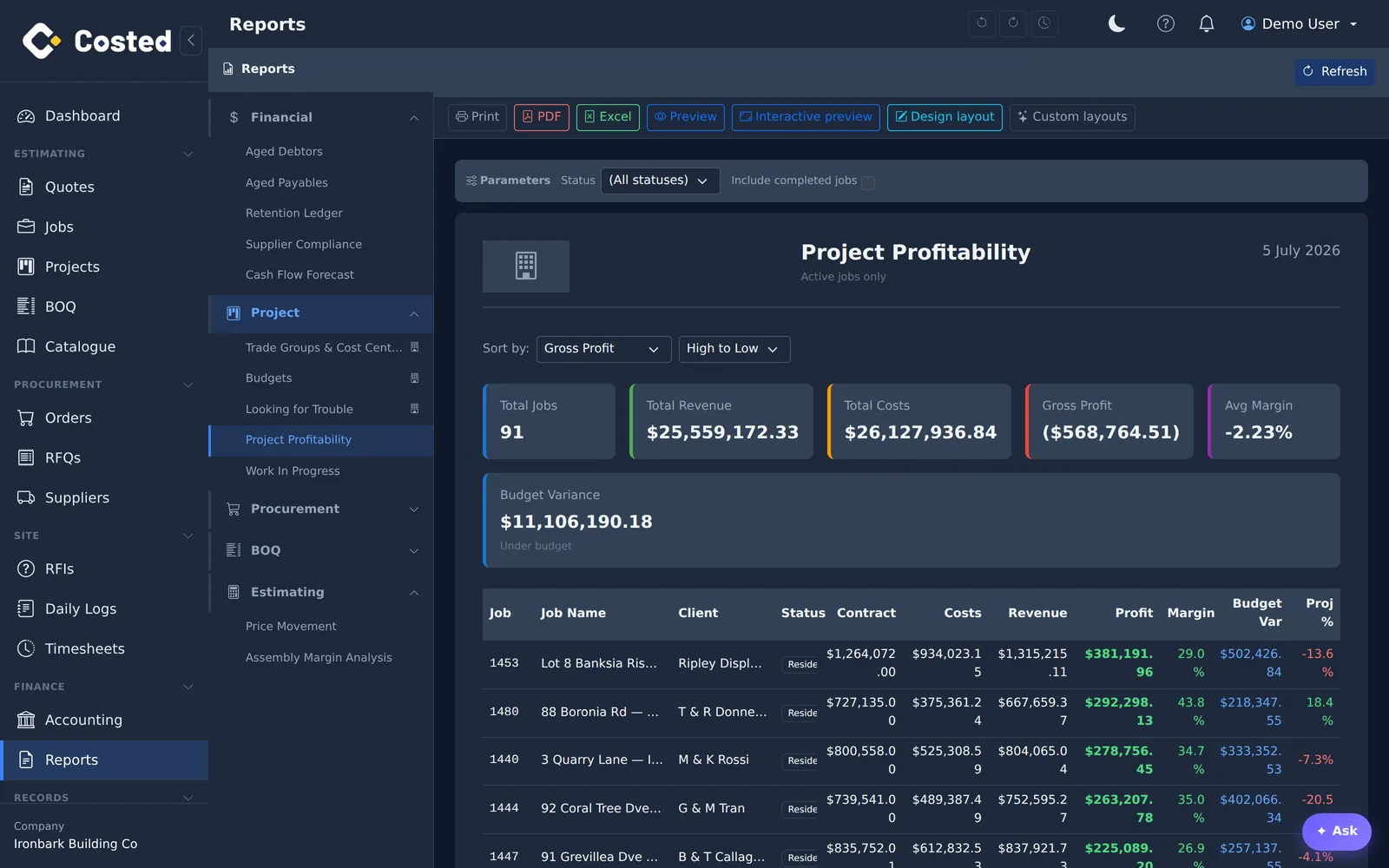Launch Interactive preview

click(806, 117)
